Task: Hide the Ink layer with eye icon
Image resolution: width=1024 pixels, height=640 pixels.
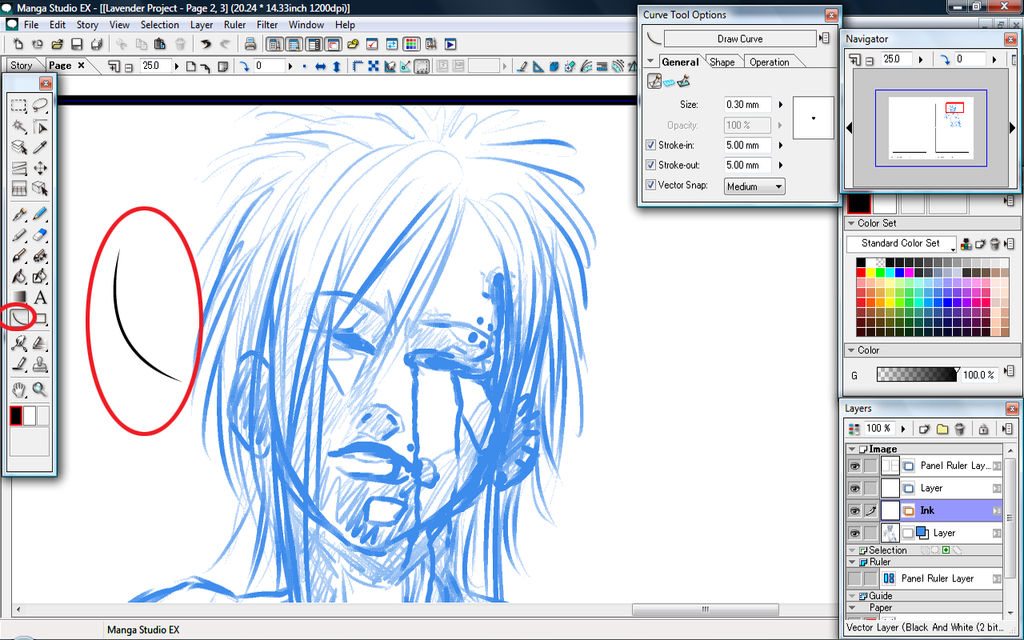Action: 854,510
